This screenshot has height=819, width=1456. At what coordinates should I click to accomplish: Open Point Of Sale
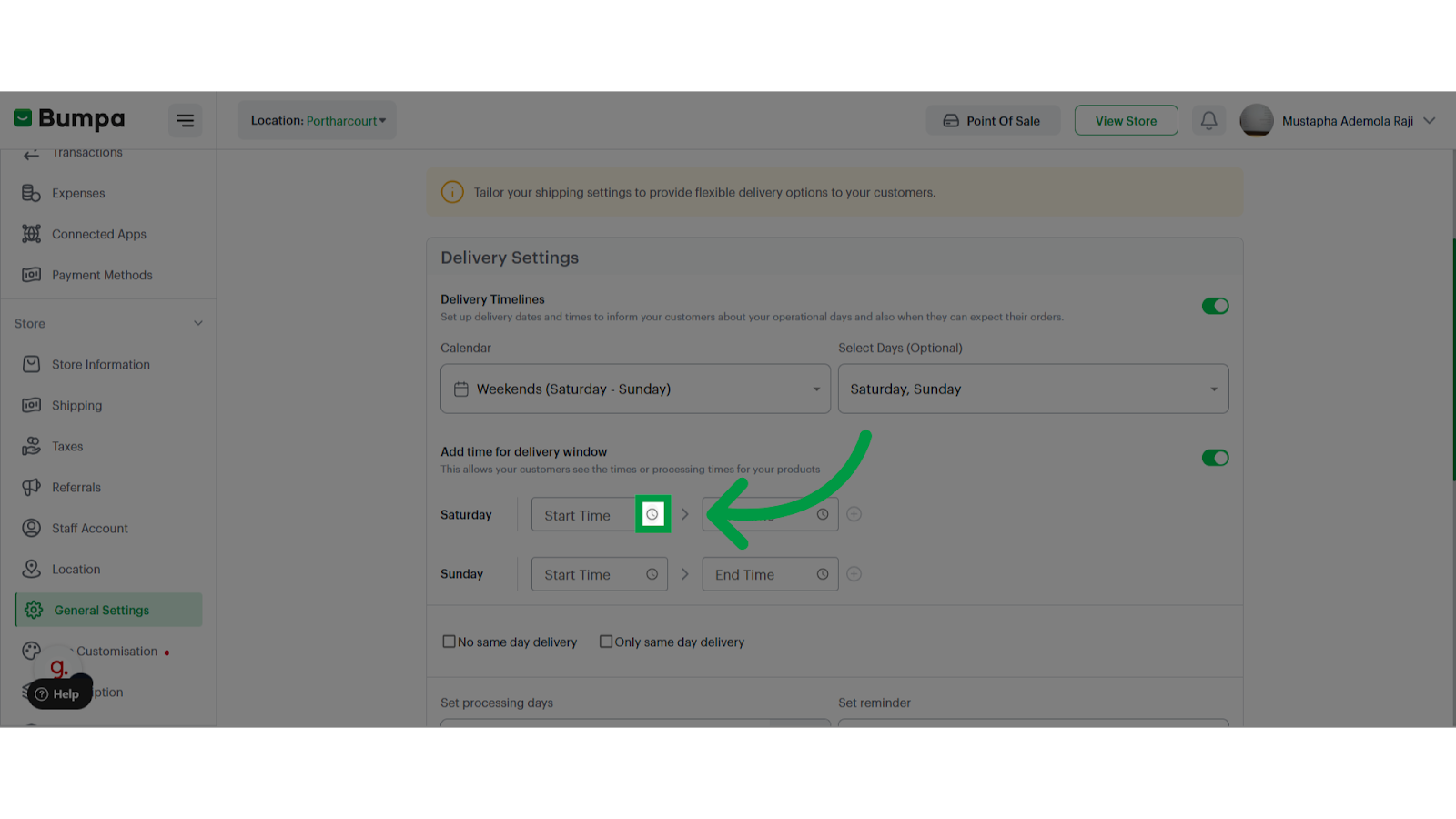[x=993, y=120]
